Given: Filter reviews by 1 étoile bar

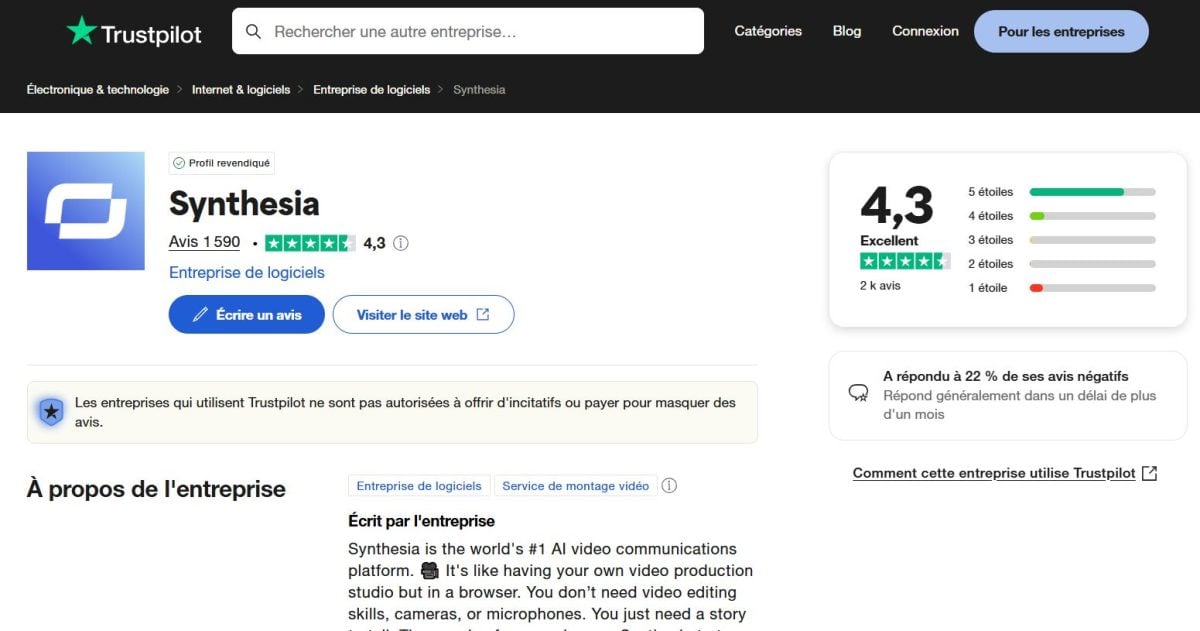Looking at the screenshot, I should pyautogui.click(x=1092, y=288).
